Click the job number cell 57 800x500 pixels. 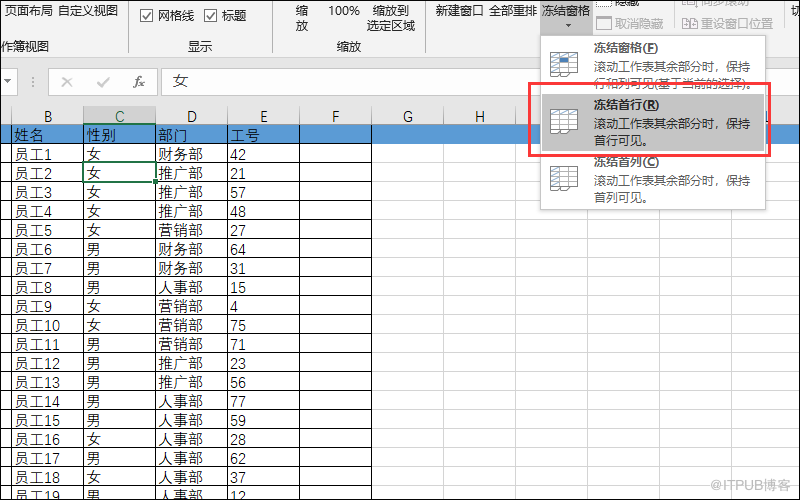pos(263,192)
